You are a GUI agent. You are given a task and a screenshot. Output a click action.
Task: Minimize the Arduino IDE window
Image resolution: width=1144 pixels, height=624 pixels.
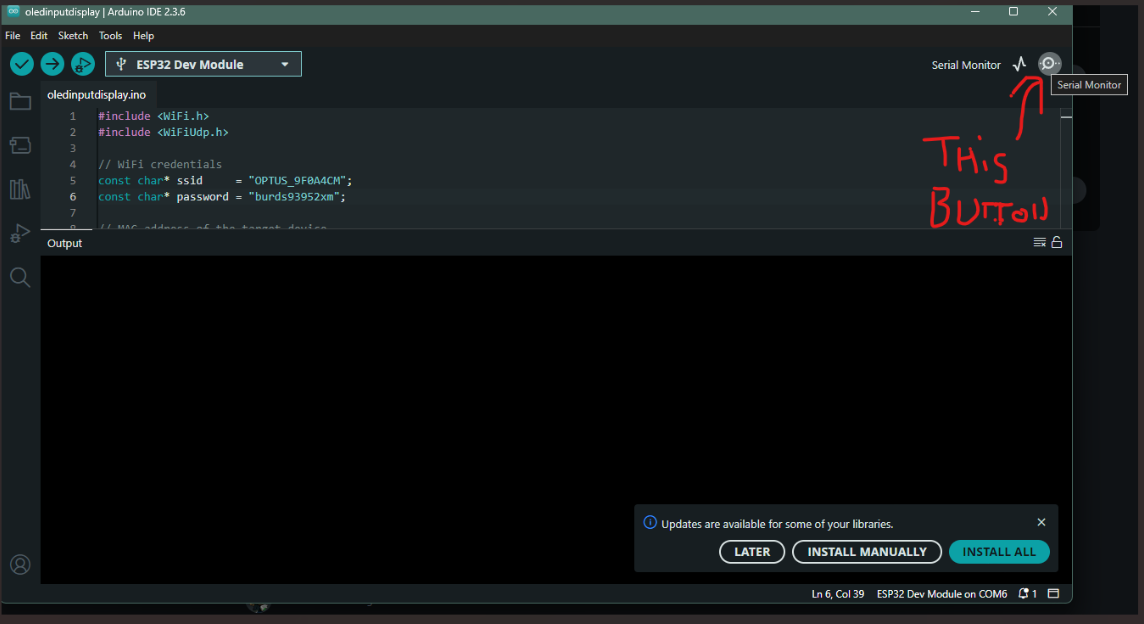975,11
